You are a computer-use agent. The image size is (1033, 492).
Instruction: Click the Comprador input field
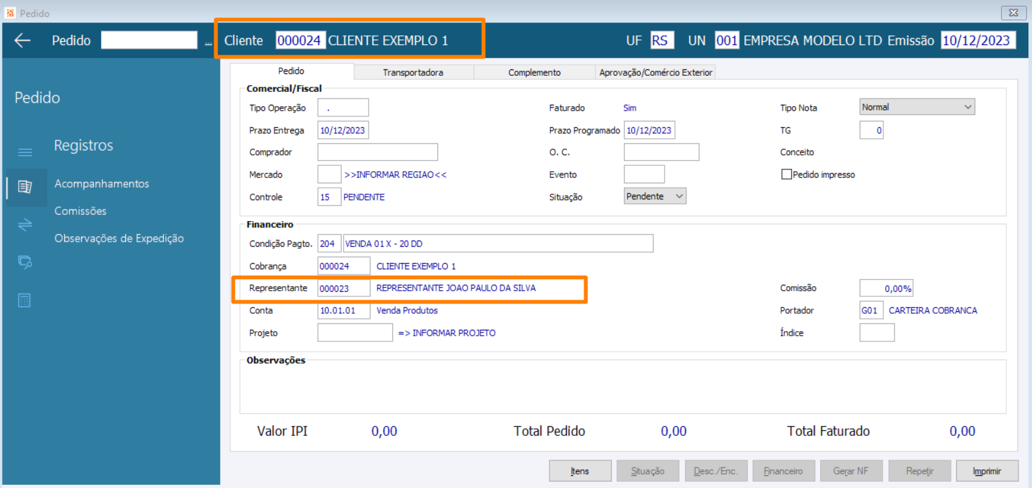(377, 152)
